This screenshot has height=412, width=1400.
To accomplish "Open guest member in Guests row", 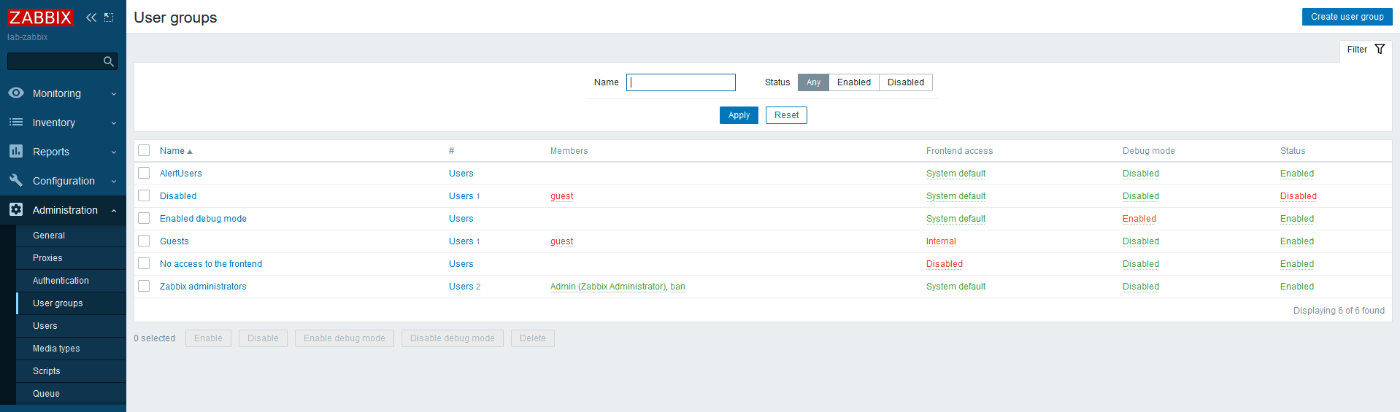I will [x=561, y=241].
